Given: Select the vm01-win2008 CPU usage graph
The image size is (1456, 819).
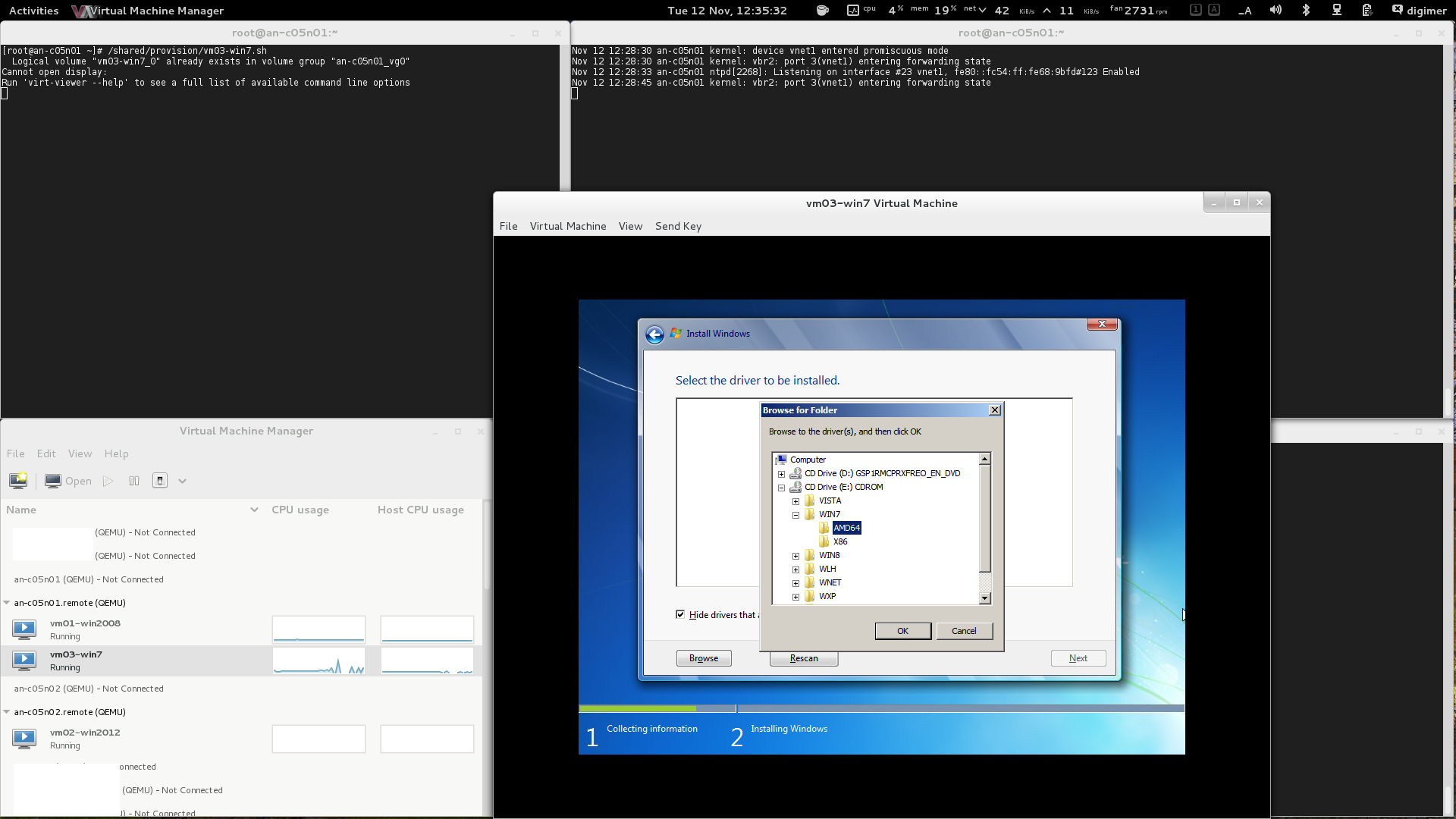Looking at the screenshot, I should coord(318,629).
